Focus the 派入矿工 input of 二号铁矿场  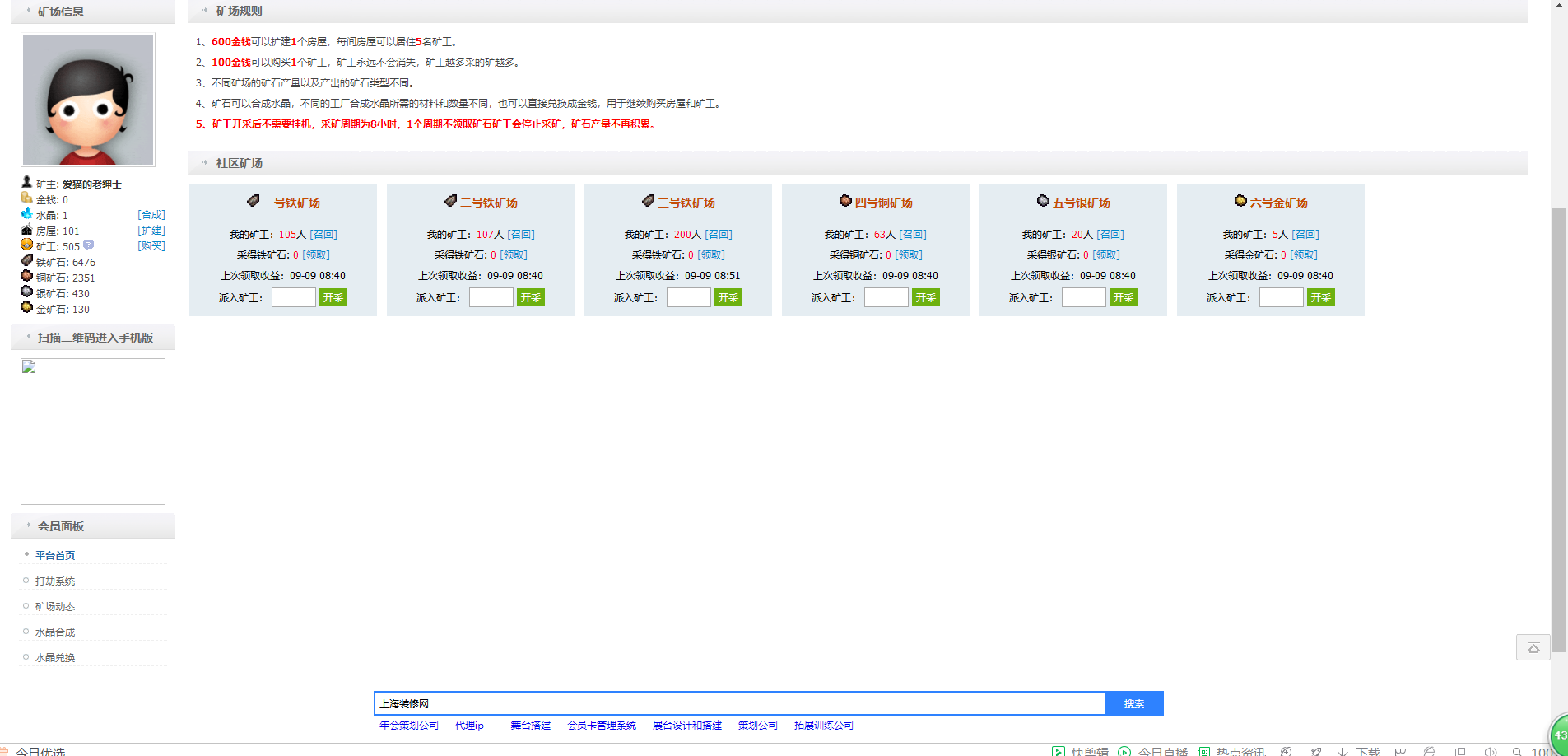point(491,297)
